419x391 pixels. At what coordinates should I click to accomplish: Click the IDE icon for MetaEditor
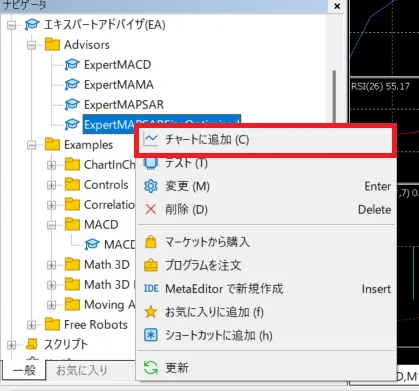pos(151,288)
